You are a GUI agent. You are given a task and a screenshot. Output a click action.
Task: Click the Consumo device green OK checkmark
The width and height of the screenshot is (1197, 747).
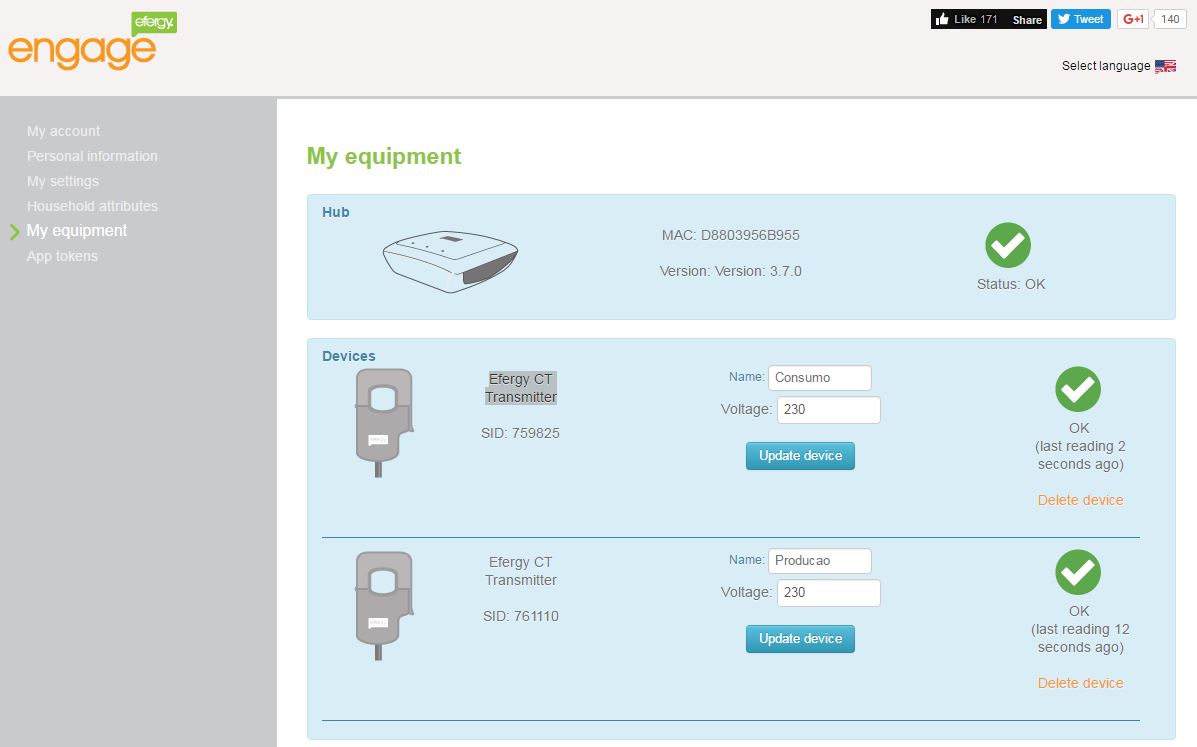pos(1078,389)
